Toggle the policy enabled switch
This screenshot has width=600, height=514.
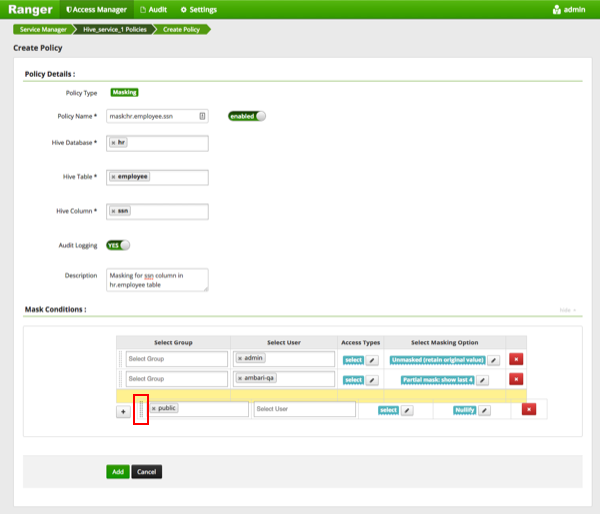click(247, 116)
